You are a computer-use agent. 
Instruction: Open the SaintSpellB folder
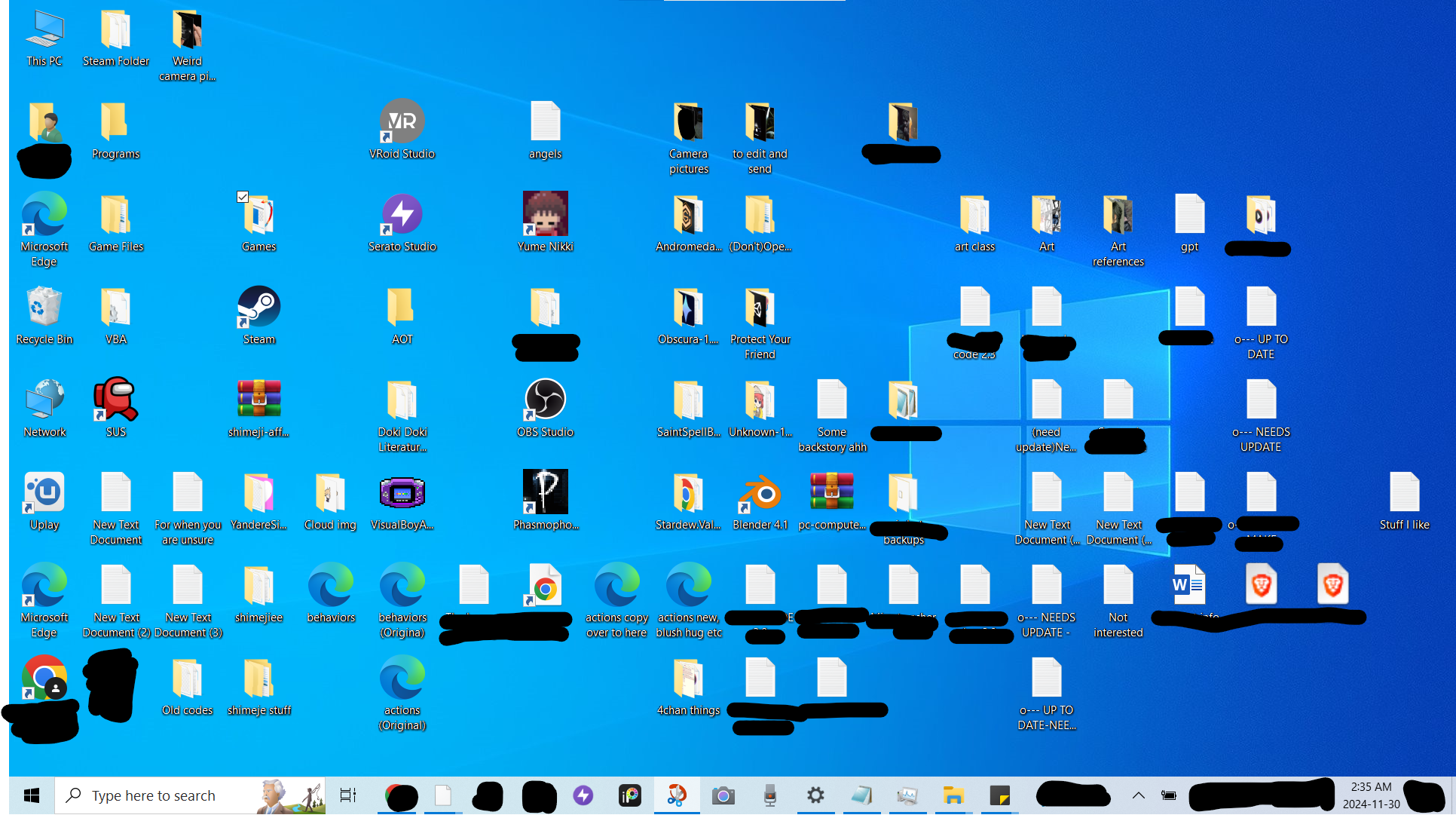click(688, 408)
